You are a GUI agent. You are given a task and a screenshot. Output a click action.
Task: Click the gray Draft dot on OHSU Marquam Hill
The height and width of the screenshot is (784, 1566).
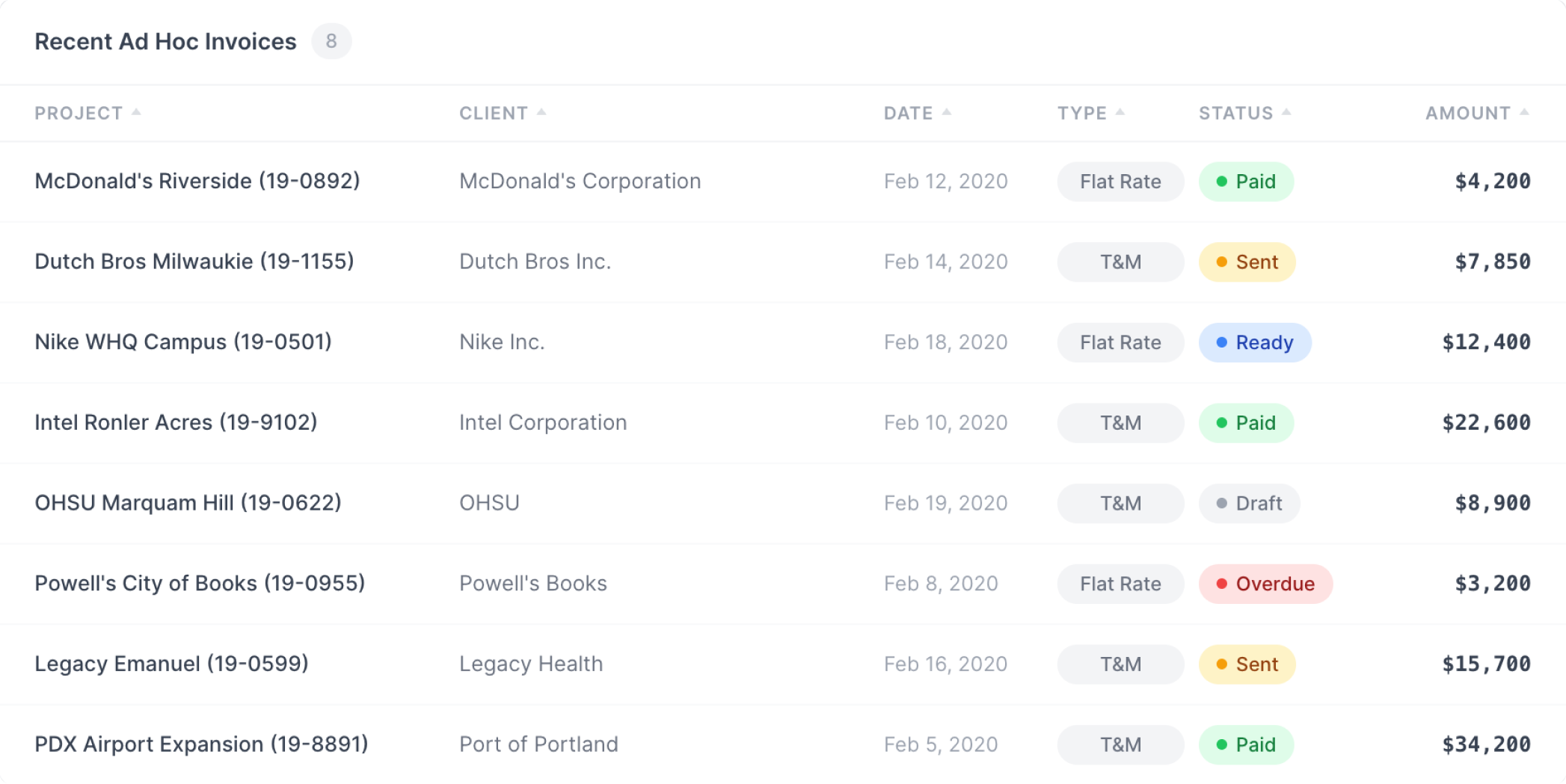(1222, 503)
